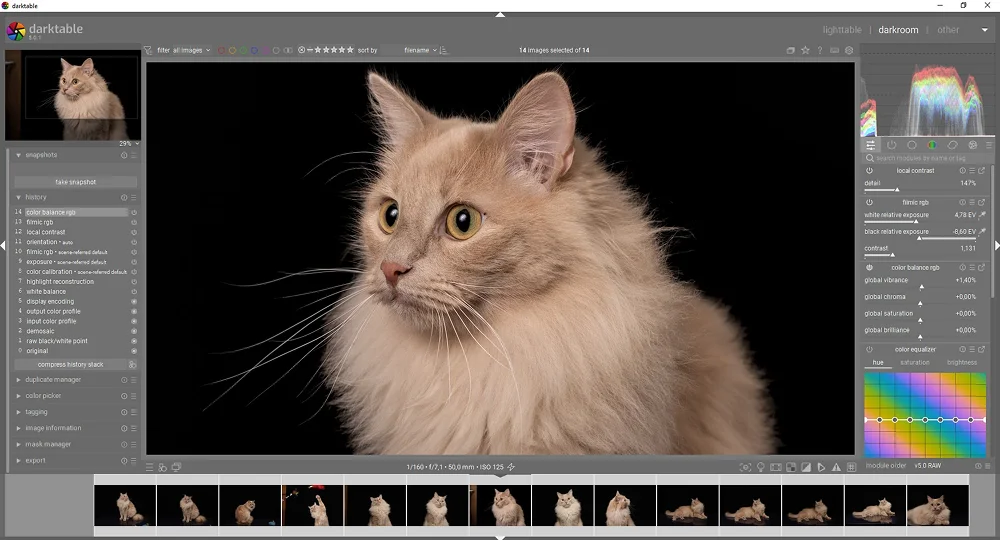Click compress history stack button

71,365
